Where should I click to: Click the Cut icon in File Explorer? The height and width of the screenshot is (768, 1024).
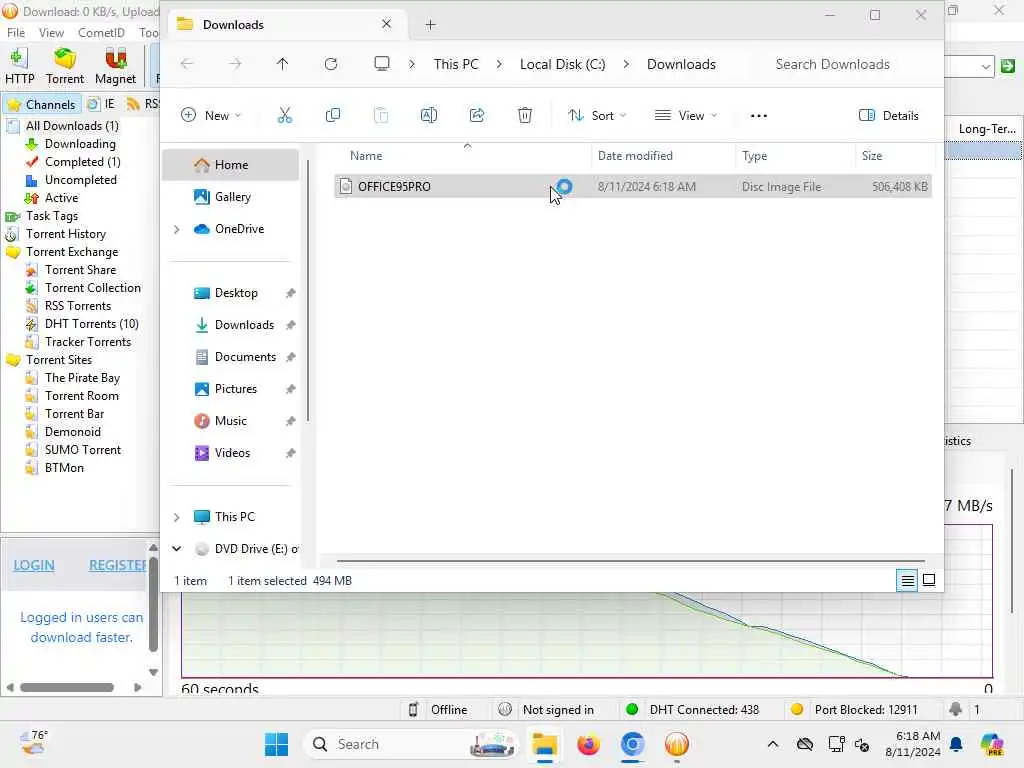pyautogui.click(x=285, y=116)
